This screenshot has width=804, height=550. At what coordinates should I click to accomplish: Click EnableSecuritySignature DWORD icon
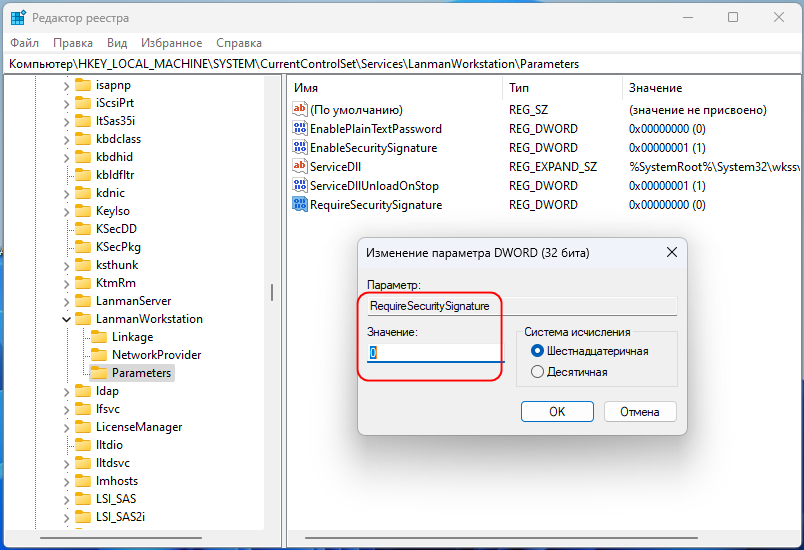[x=299, y=147]
